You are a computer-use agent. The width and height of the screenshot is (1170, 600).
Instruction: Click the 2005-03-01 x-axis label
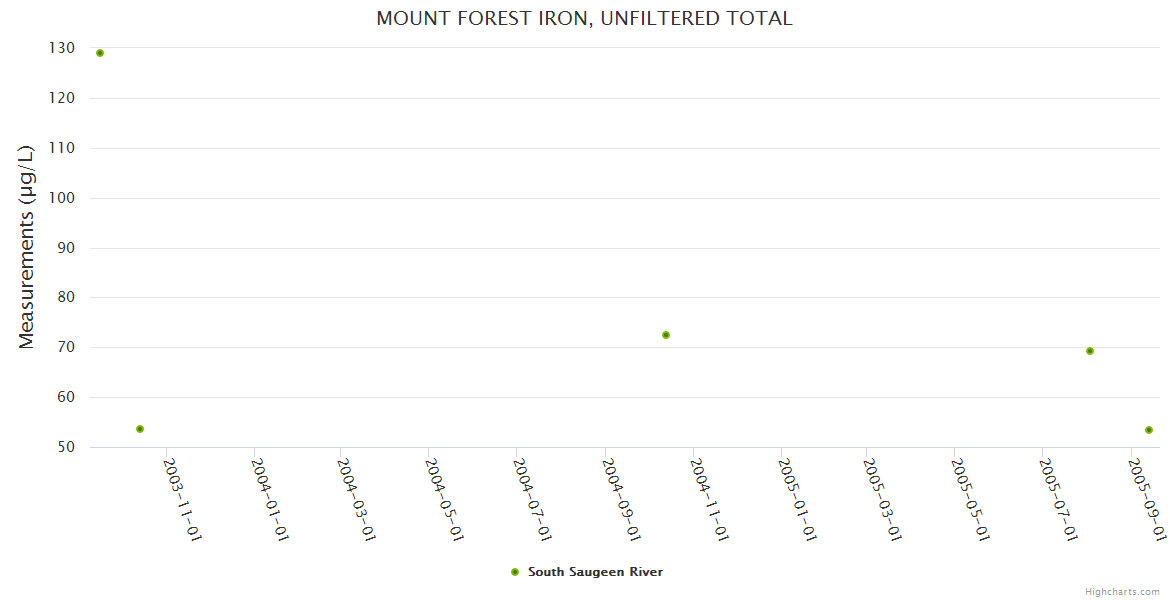click(883, 500)
